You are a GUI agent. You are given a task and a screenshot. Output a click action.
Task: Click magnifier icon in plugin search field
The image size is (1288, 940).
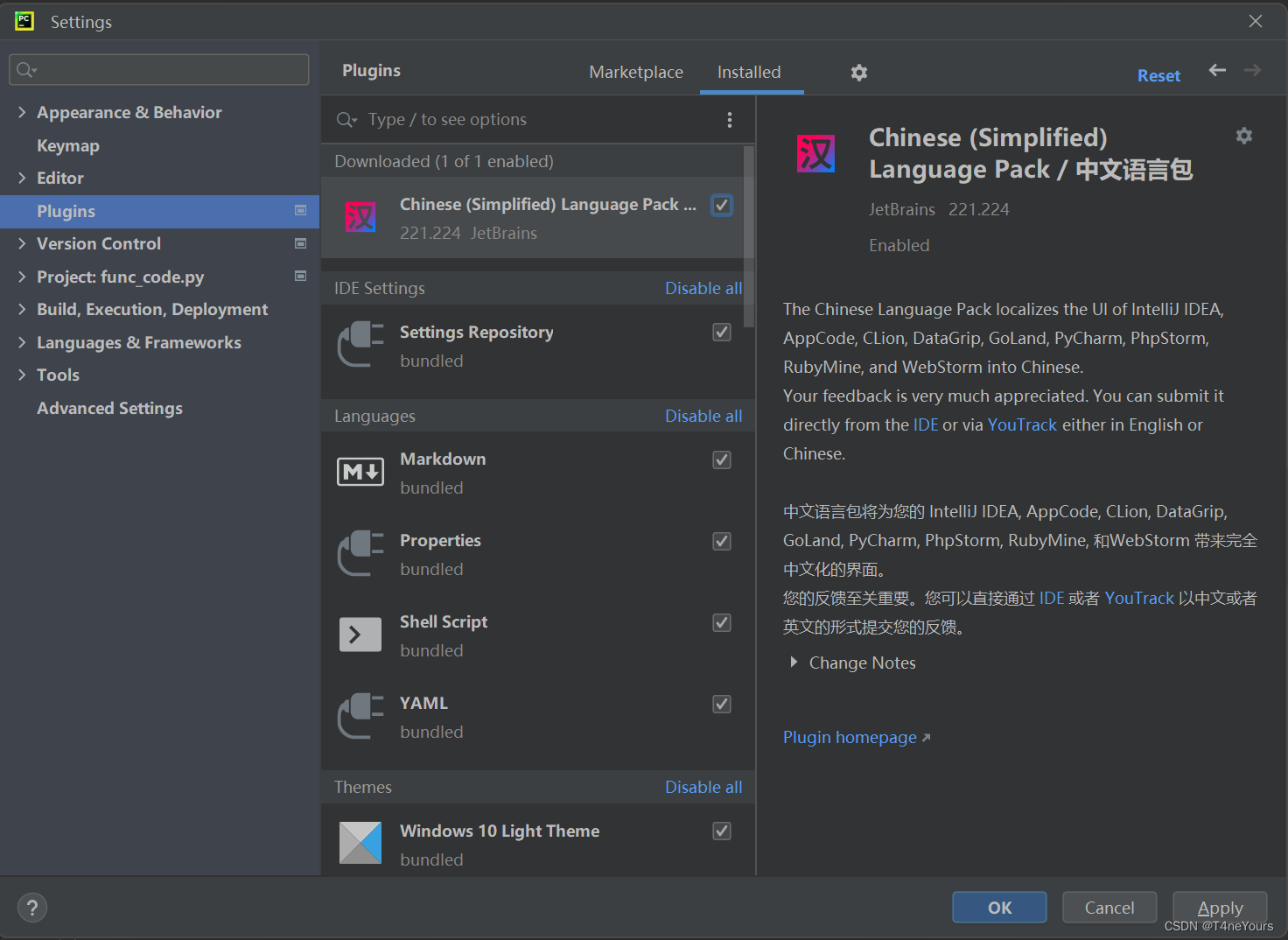(x=346, y=120)
